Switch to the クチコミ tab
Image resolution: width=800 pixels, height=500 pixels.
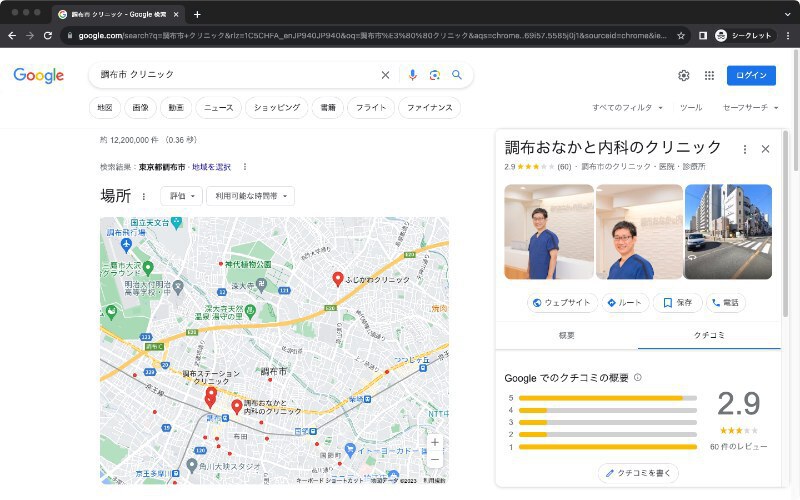pos(709,335)
